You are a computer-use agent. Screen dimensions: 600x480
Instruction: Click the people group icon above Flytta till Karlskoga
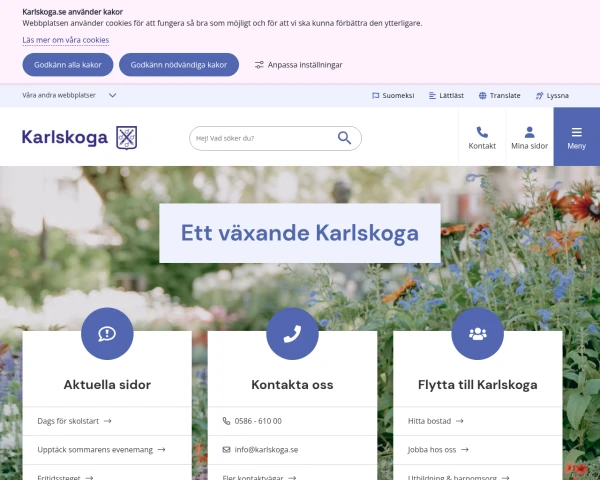[478, 333]
